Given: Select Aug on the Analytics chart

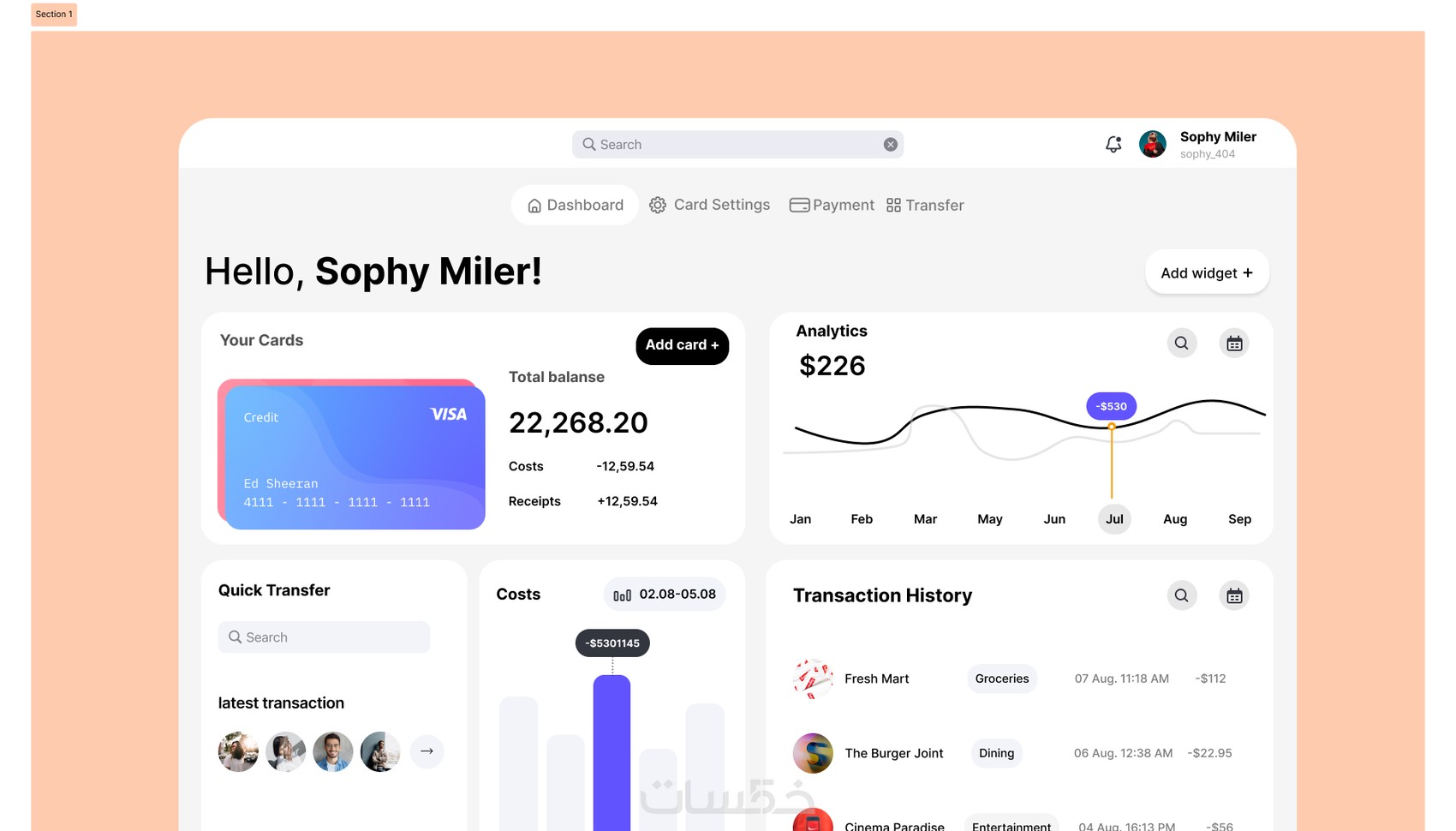Looking at the screenshot, I should click(x=1175, y=519).
